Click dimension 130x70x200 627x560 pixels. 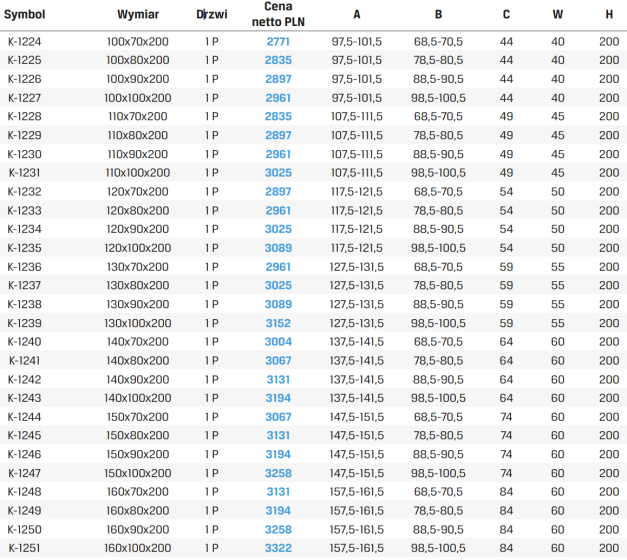(x=138, y=267)
